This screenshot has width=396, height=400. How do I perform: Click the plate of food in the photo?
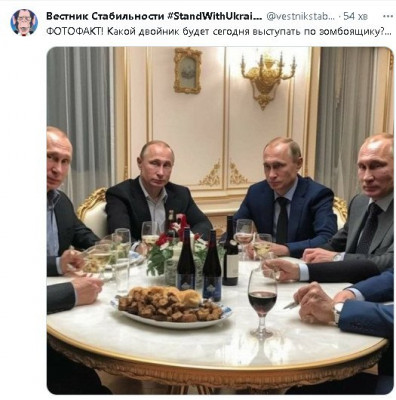pyautogui.click(x=171, y=307)
